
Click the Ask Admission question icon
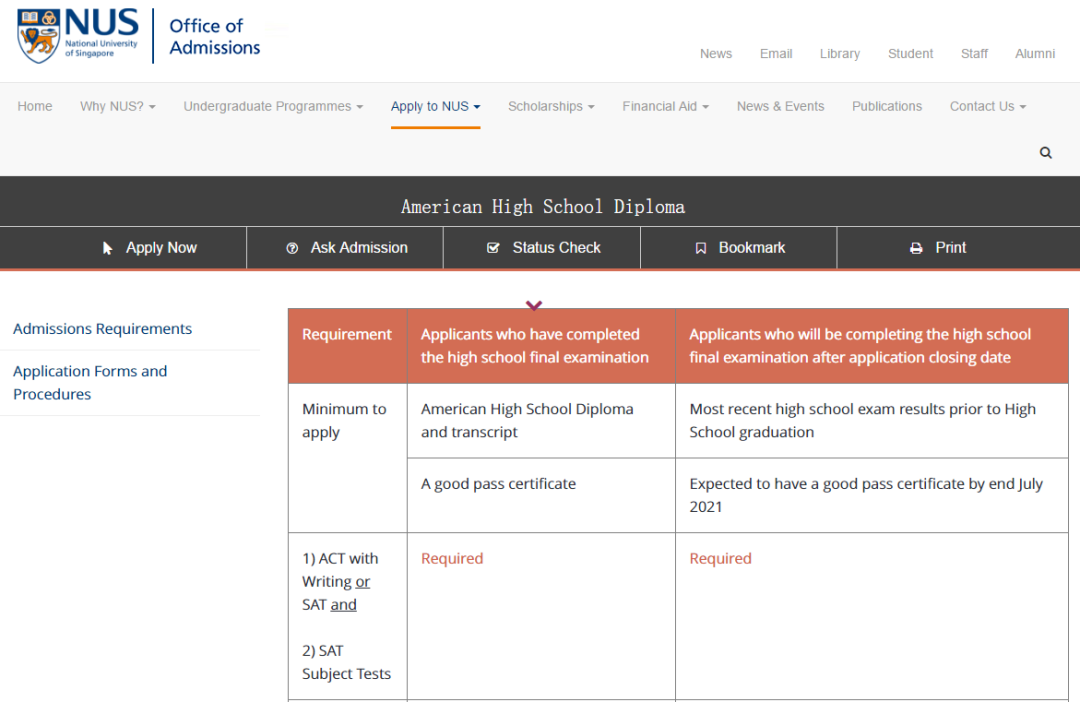[292, 248]
